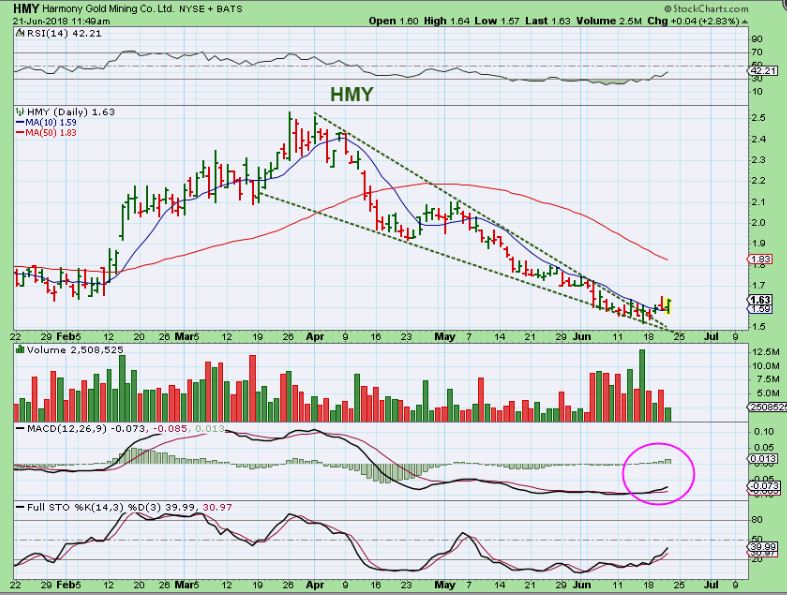Open the StockCharts.com copyright link

click(706, 9)
